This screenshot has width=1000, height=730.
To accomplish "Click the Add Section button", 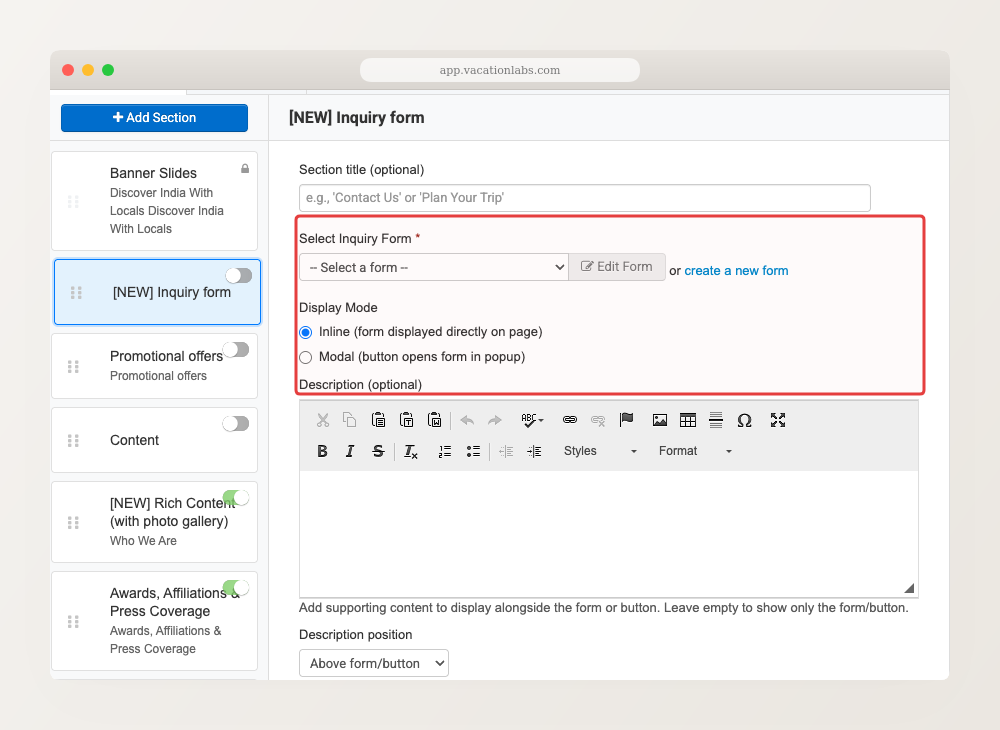I will coord(154,117).
